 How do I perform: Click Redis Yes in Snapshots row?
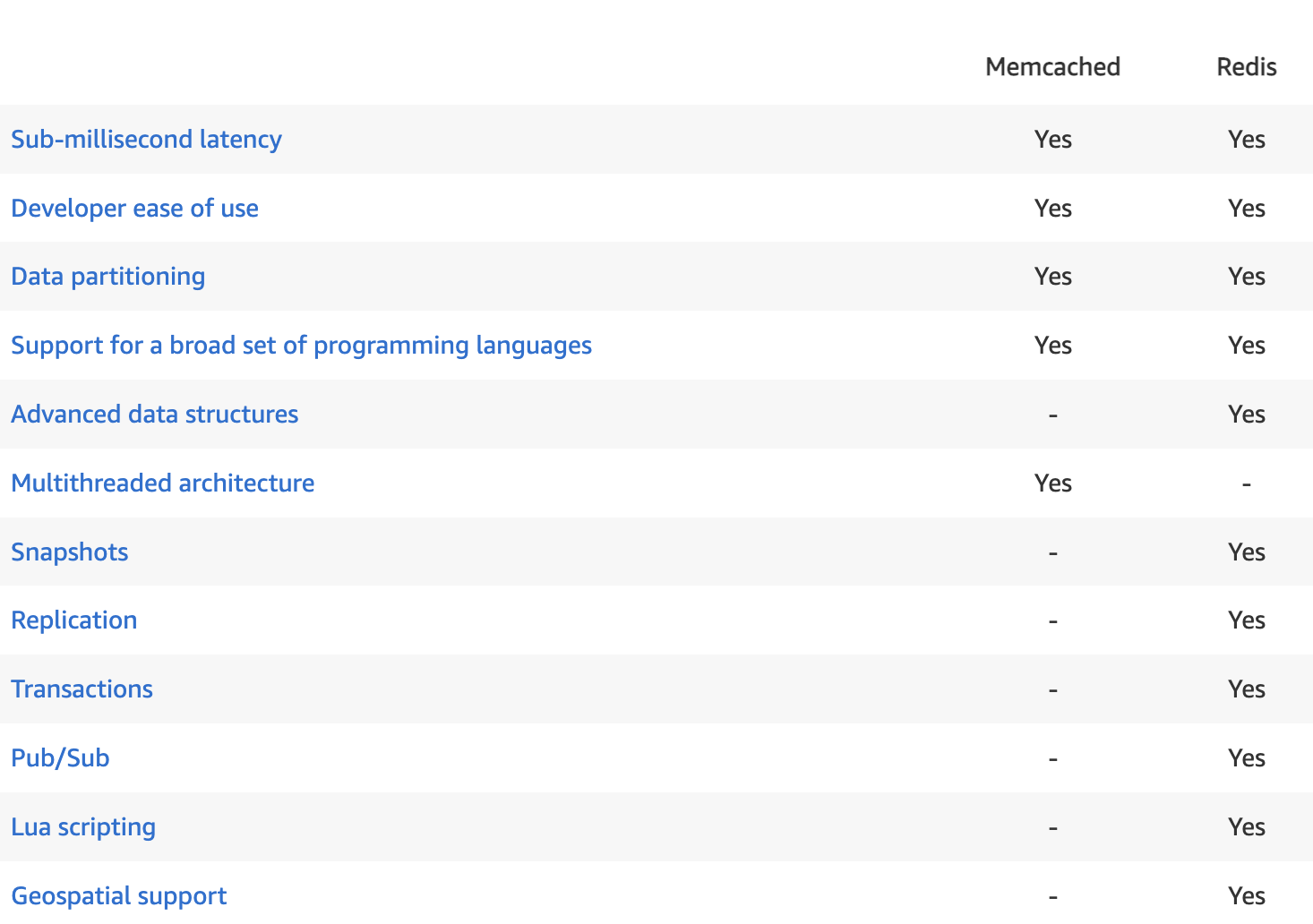1246,552
